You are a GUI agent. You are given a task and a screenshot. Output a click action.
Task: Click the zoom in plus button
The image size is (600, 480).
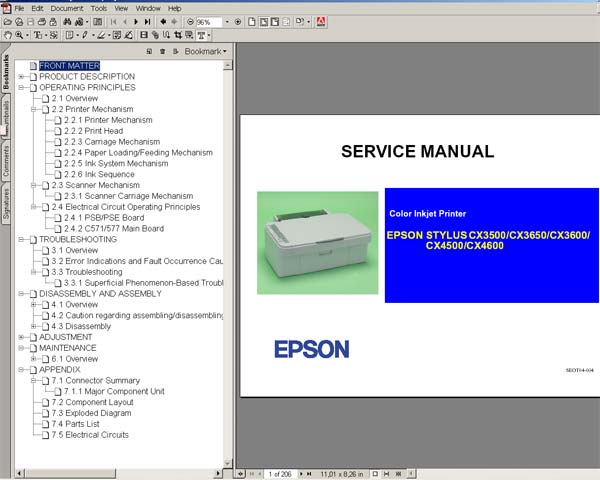tap(238, 22)
